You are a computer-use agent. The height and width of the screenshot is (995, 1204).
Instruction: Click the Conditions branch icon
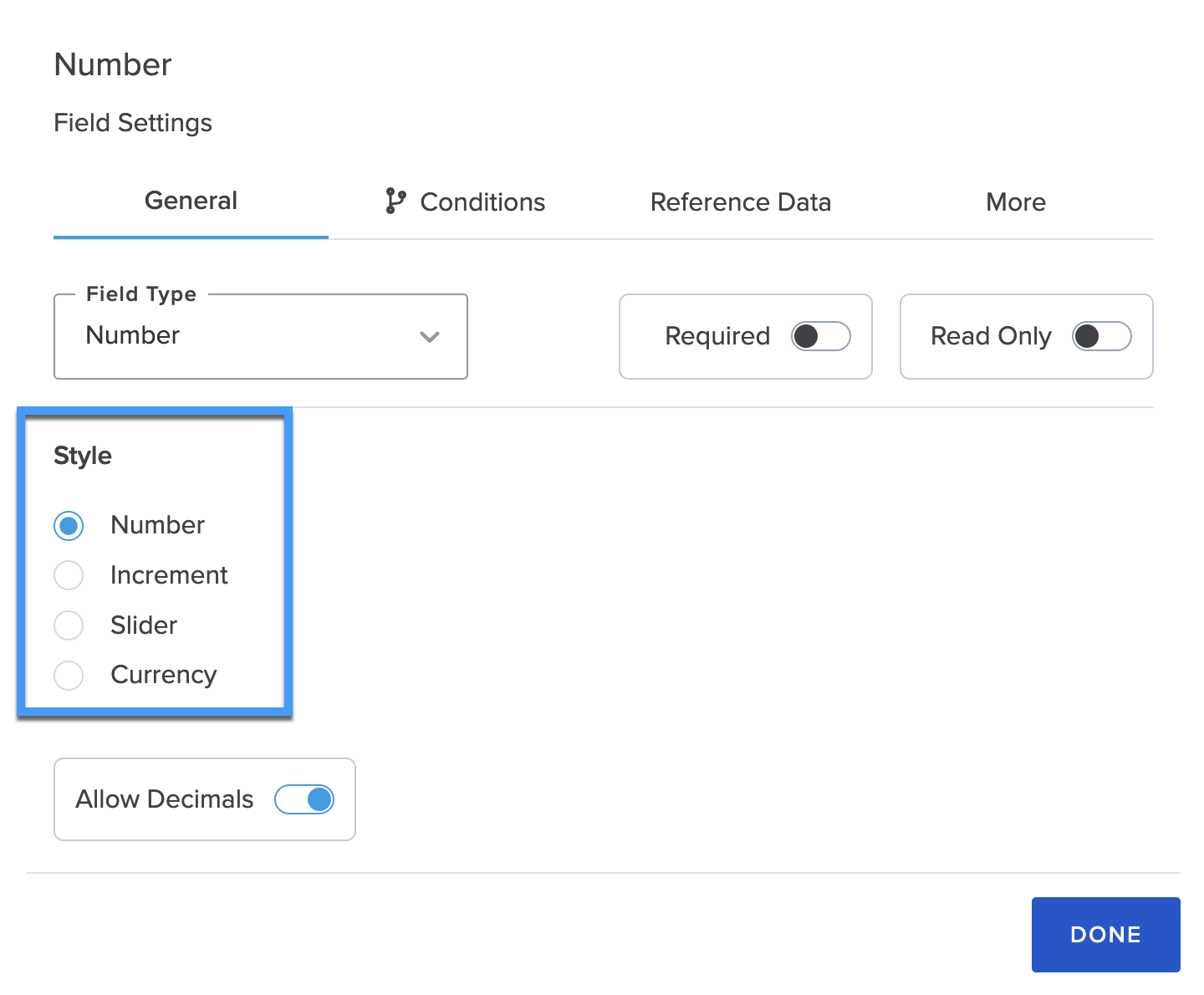coord(395,201)
